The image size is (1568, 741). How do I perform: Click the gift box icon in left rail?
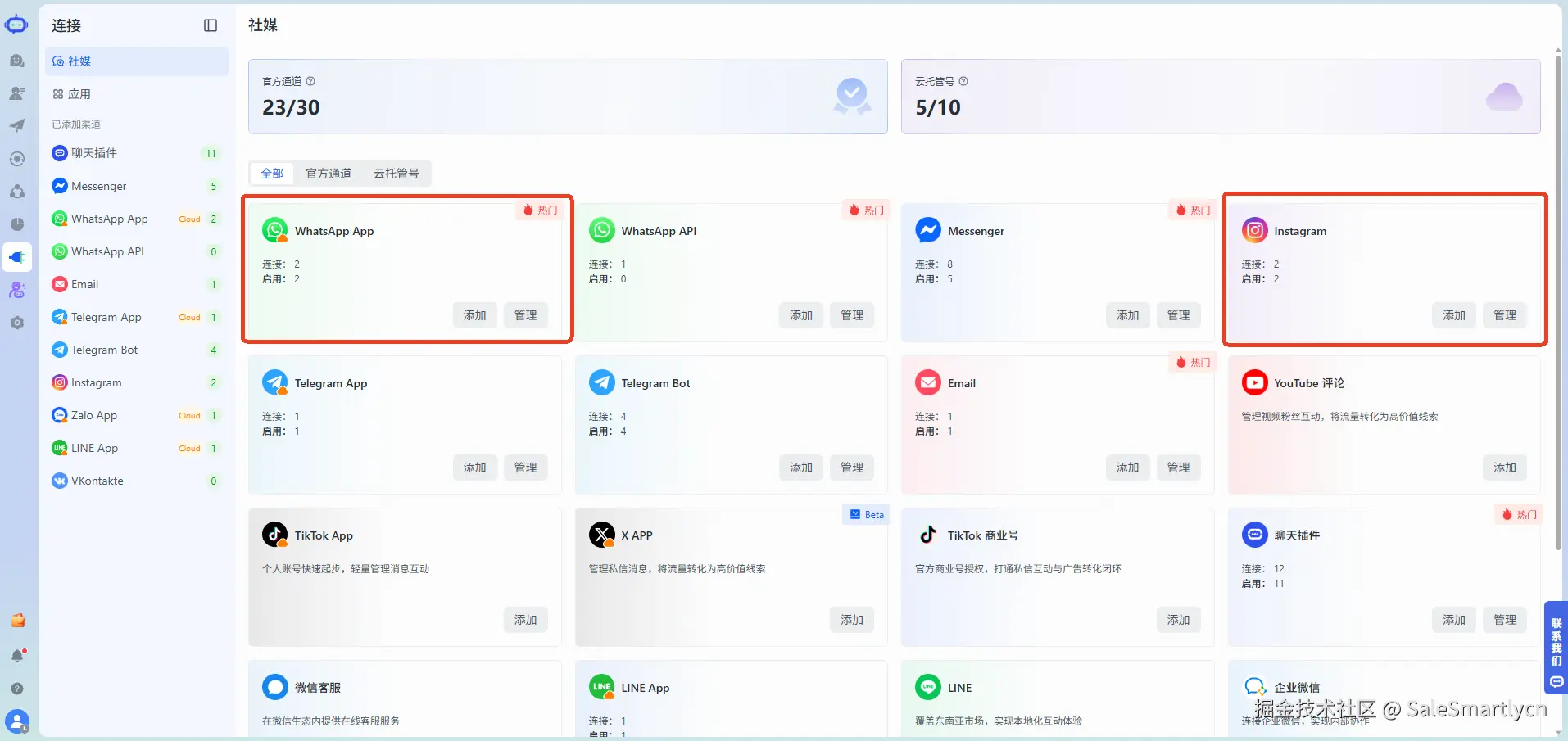pyautogui.click(x=17, y=621)
